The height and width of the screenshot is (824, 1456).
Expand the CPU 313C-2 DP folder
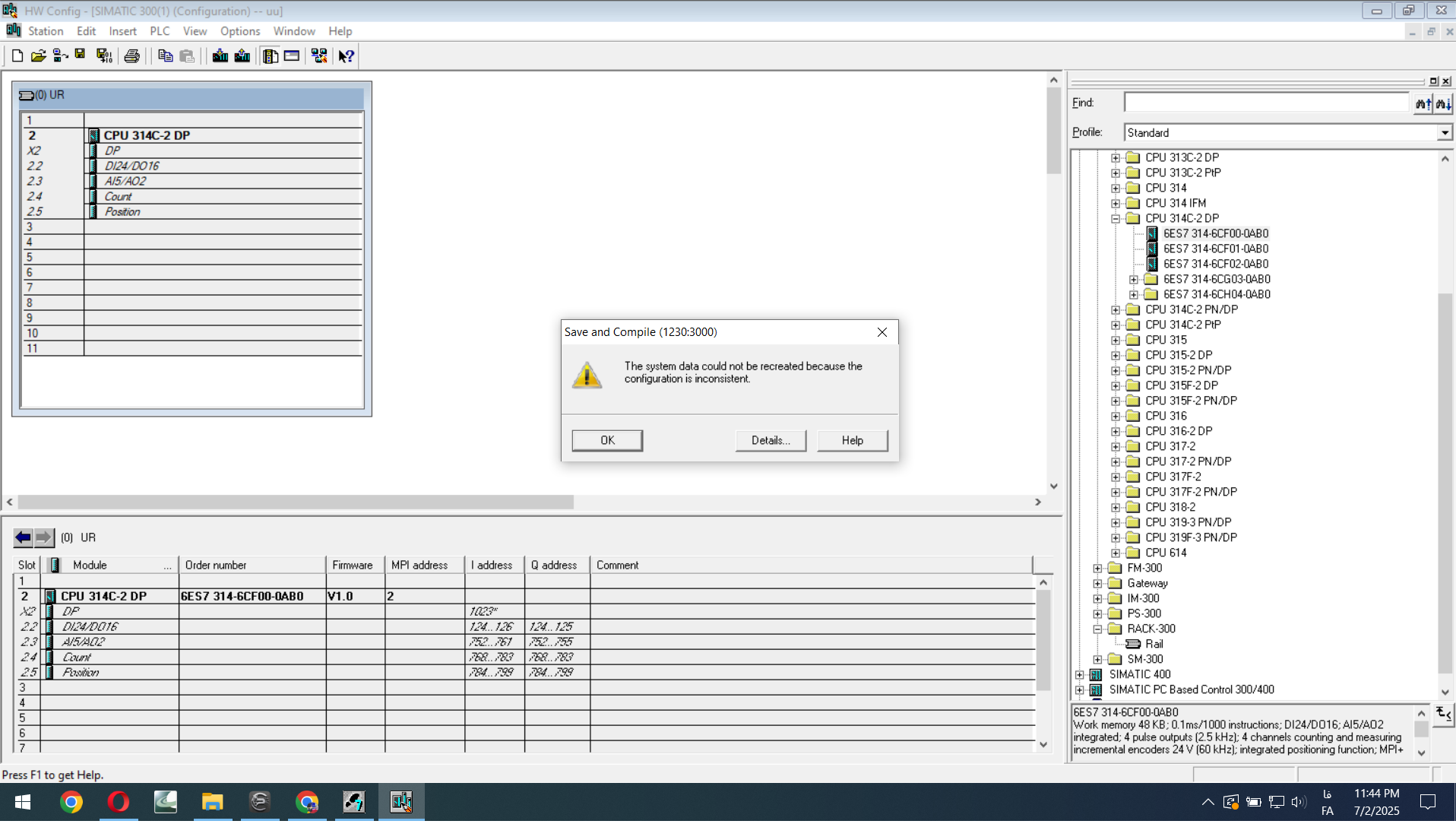[1116, 158]
